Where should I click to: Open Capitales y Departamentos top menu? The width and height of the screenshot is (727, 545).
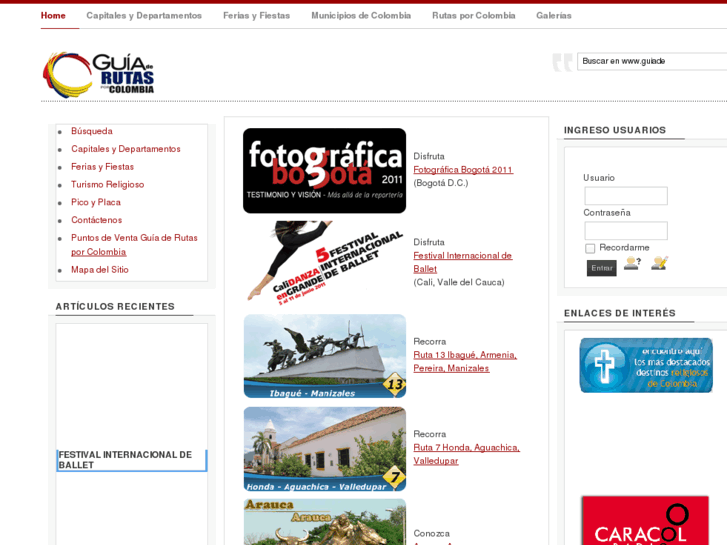tap(144, 15)
